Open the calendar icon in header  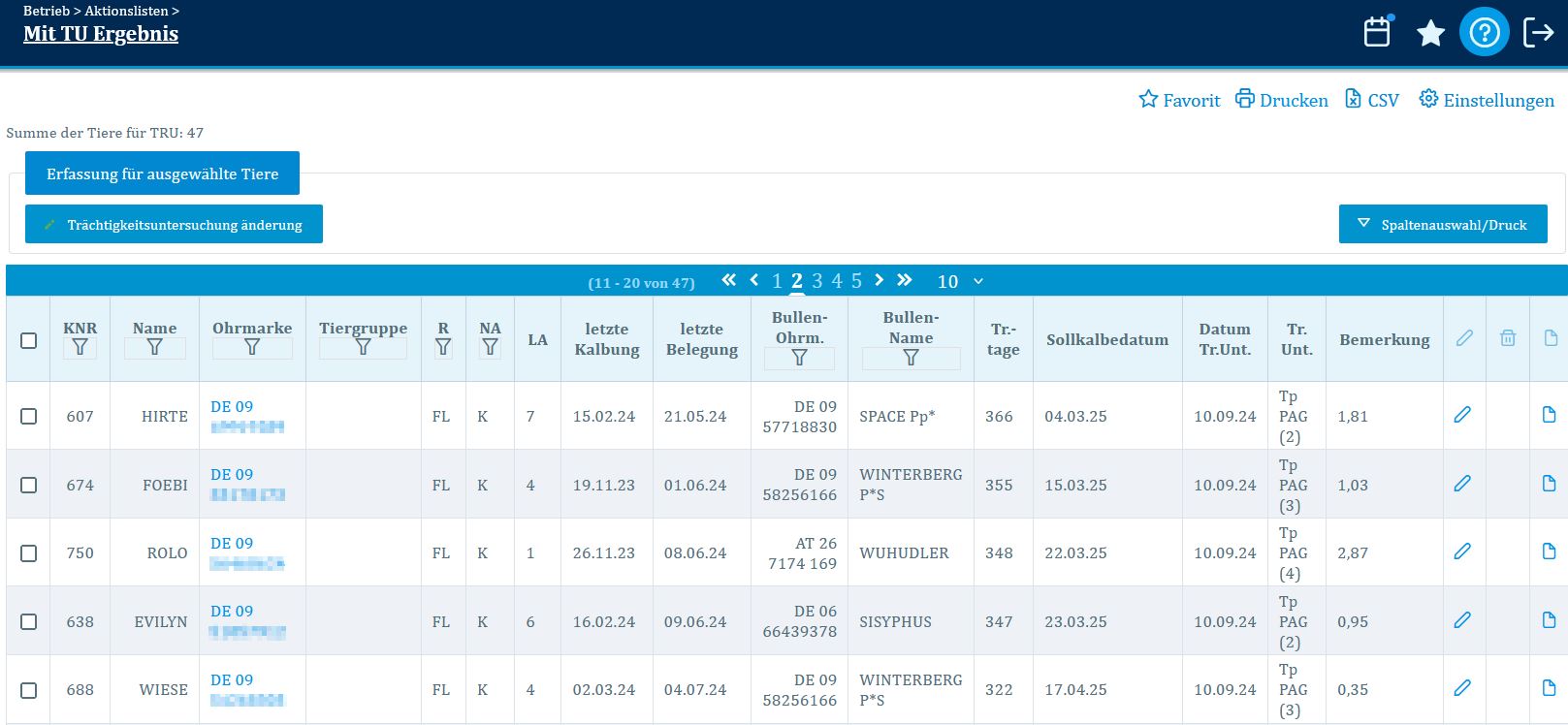coord(1377,32)
